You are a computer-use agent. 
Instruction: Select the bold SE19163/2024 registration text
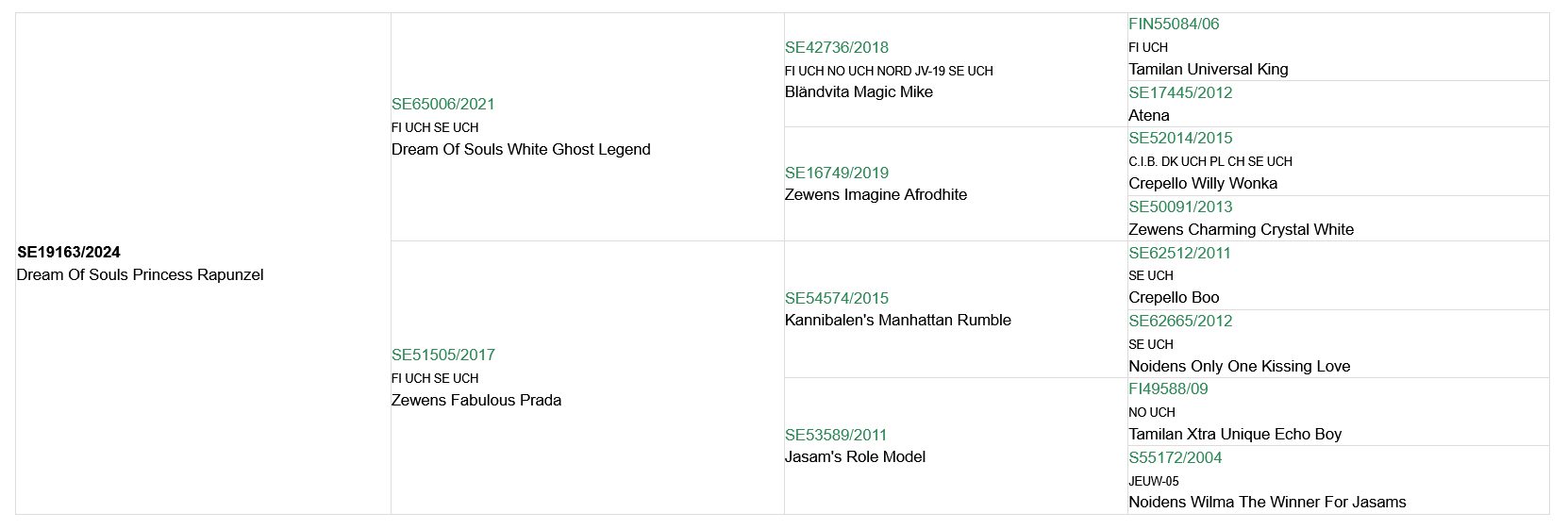[69, 253]
